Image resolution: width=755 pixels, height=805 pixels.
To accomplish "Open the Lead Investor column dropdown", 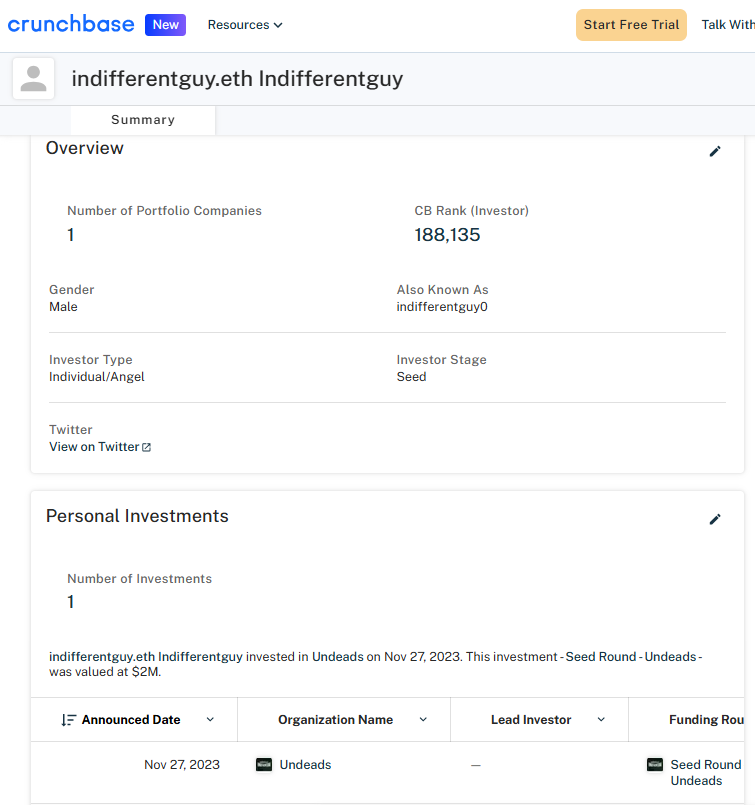I will coord(601,720).
